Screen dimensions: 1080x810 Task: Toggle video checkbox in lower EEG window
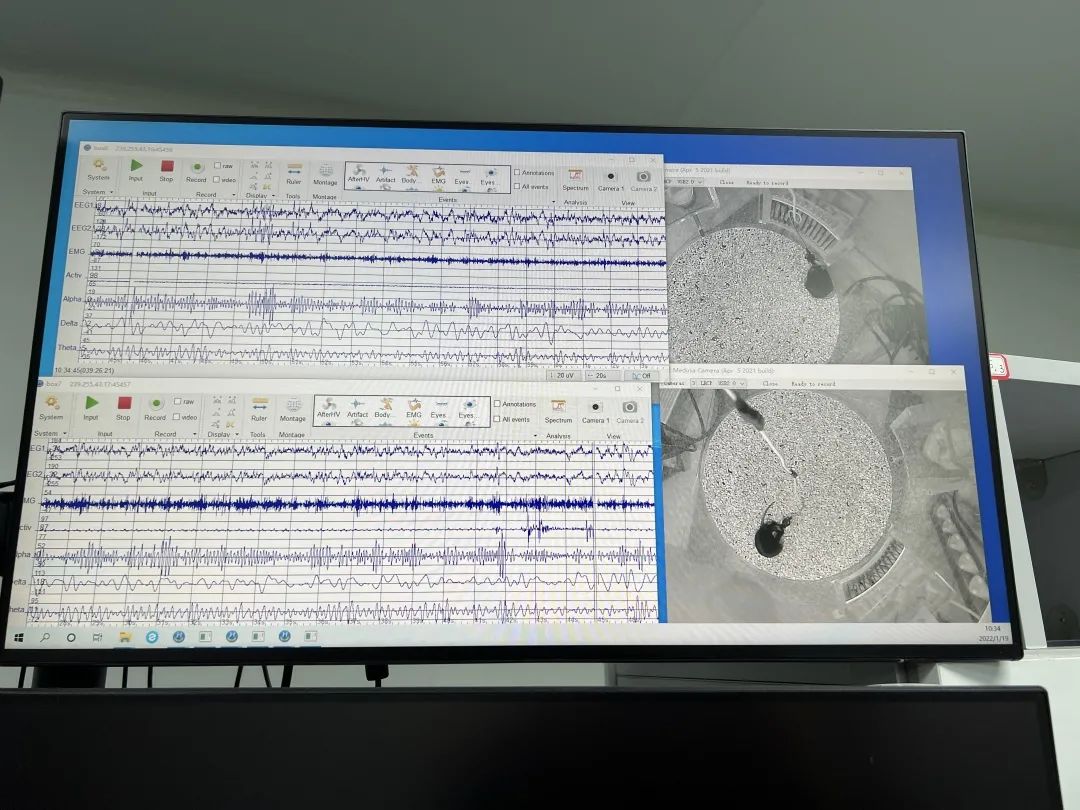click(177, 417)
